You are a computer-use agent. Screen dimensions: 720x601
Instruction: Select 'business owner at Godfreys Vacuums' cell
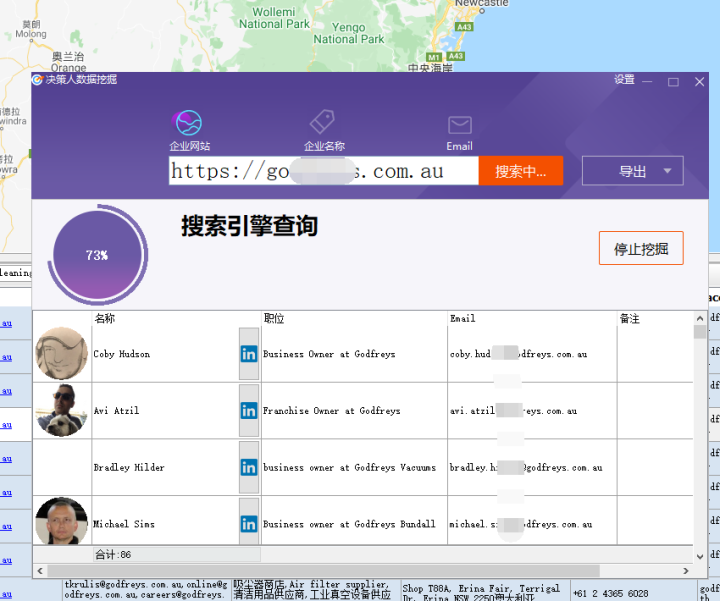354,468
